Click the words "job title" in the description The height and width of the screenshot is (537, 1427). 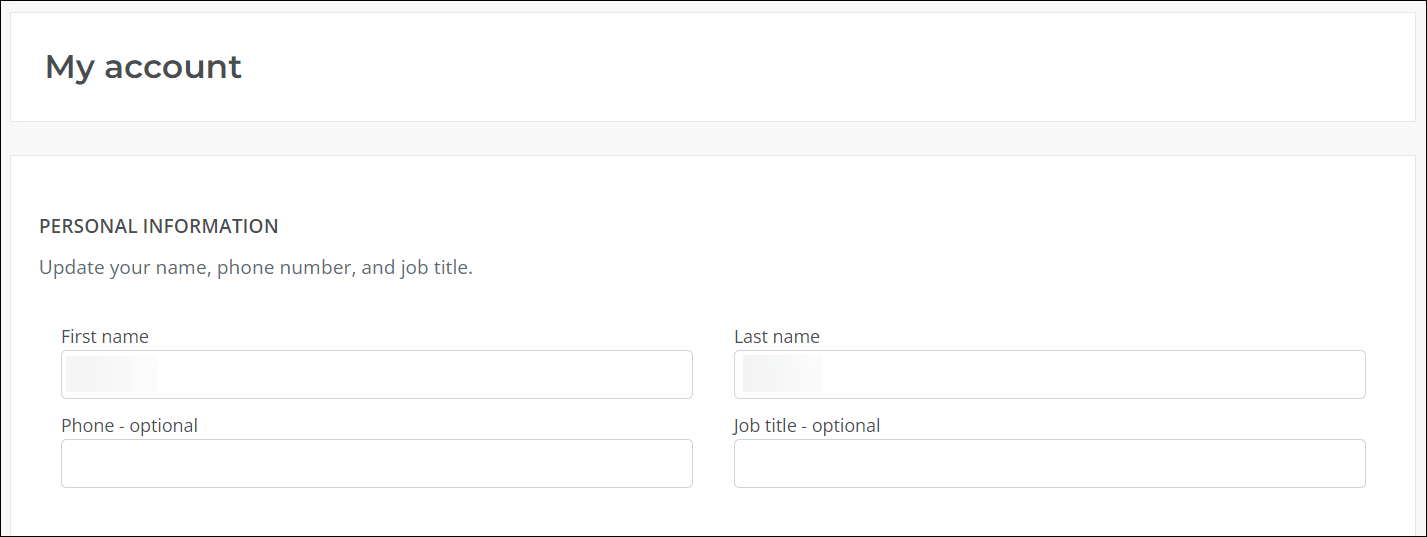[x=435, y=268]
